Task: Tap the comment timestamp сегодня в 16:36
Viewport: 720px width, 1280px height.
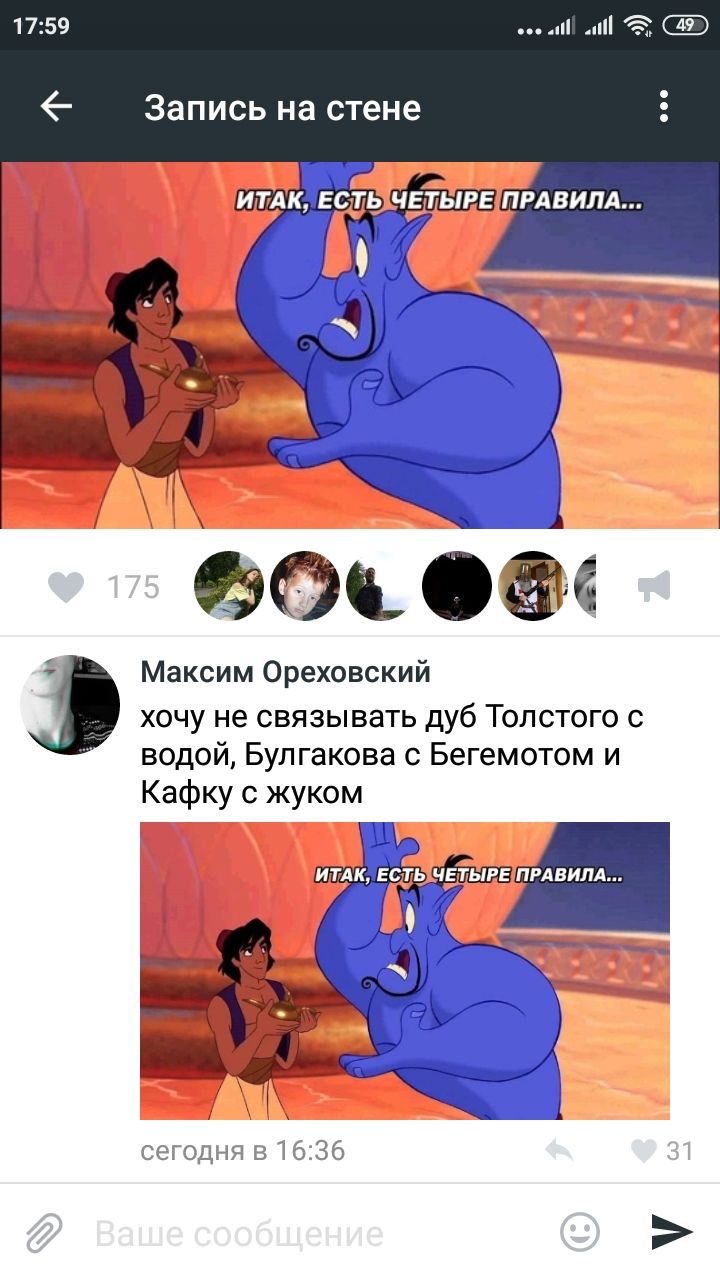Action: 243,1151
